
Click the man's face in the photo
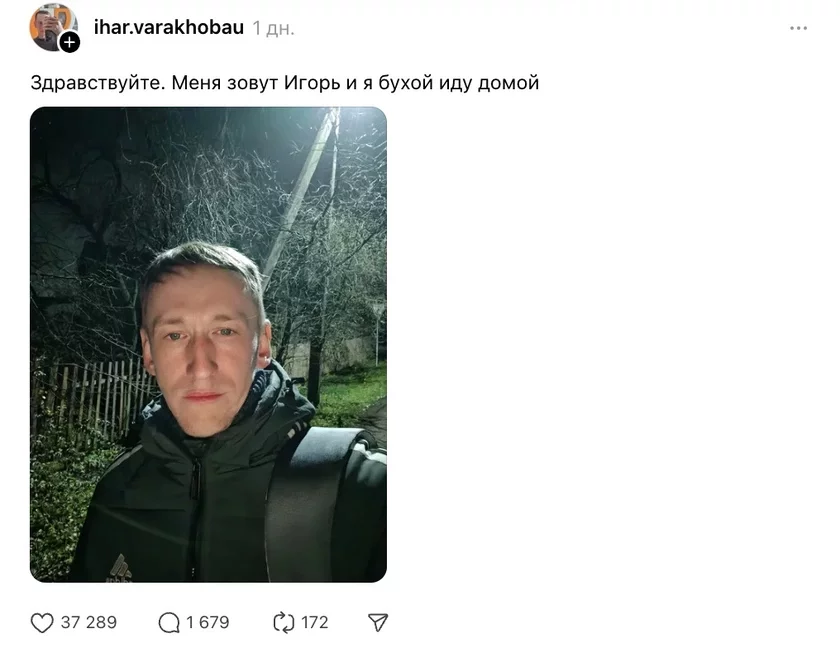[x=206, y=348]
